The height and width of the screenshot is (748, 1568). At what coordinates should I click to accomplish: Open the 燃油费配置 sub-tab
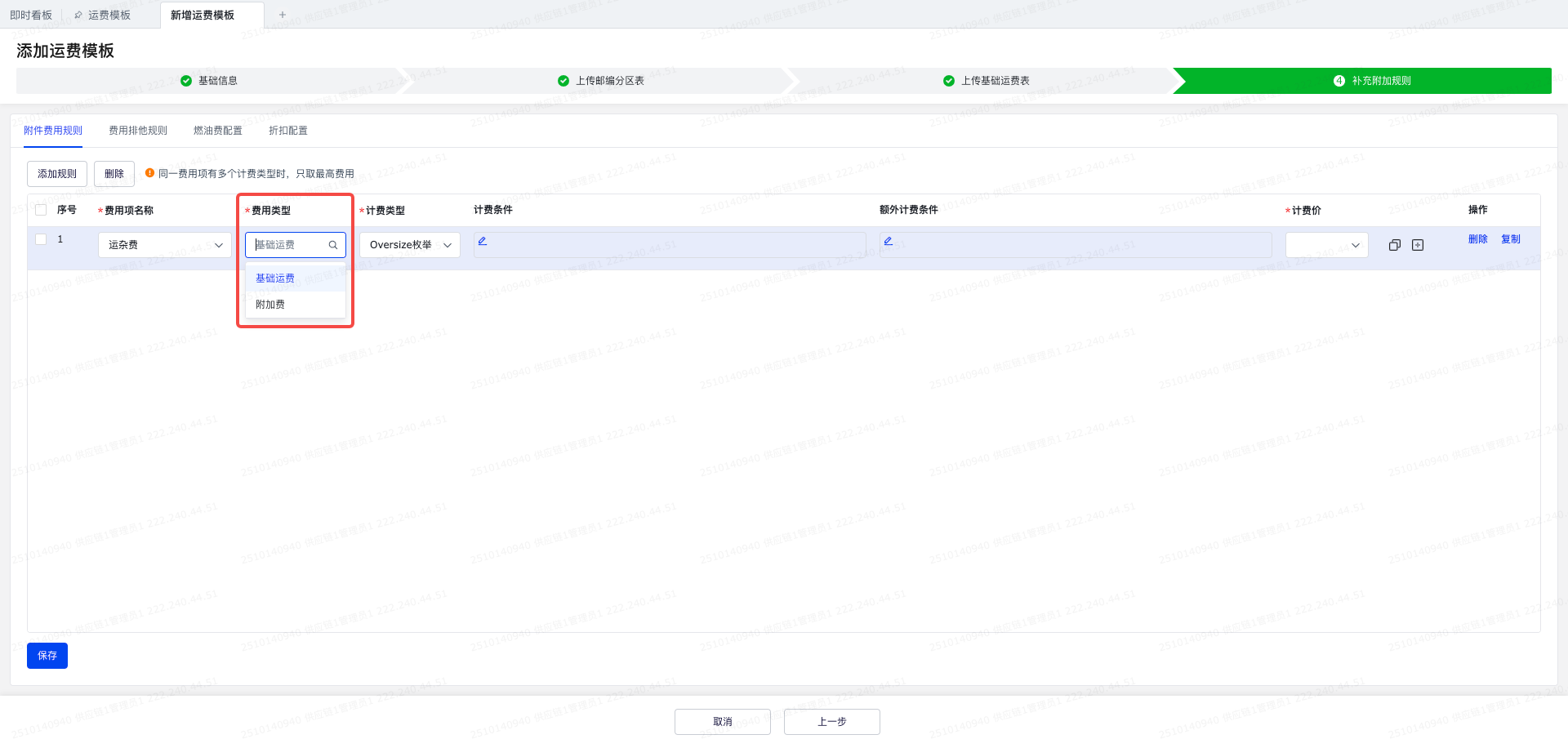(218, 131)
